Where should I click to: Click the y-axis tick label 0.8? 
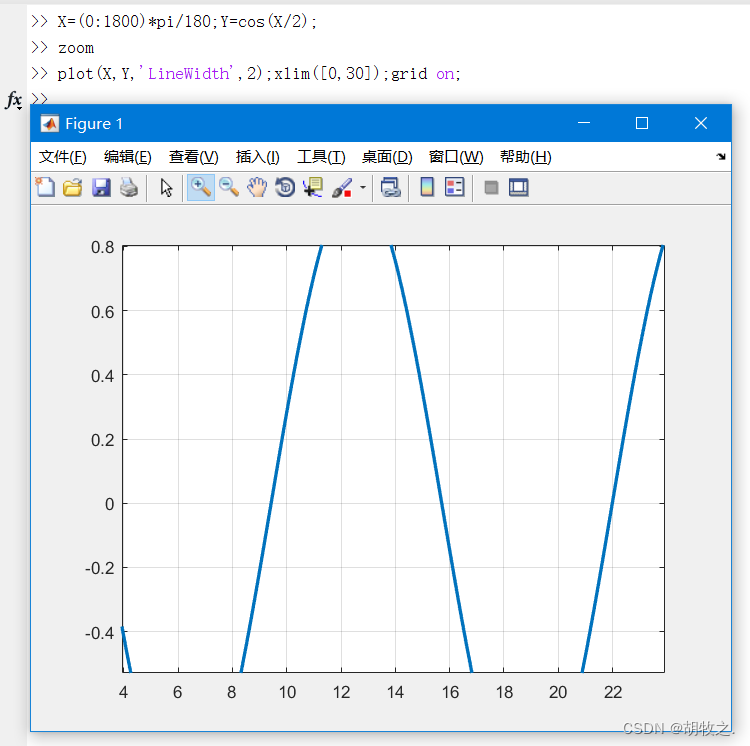point(102,247)
